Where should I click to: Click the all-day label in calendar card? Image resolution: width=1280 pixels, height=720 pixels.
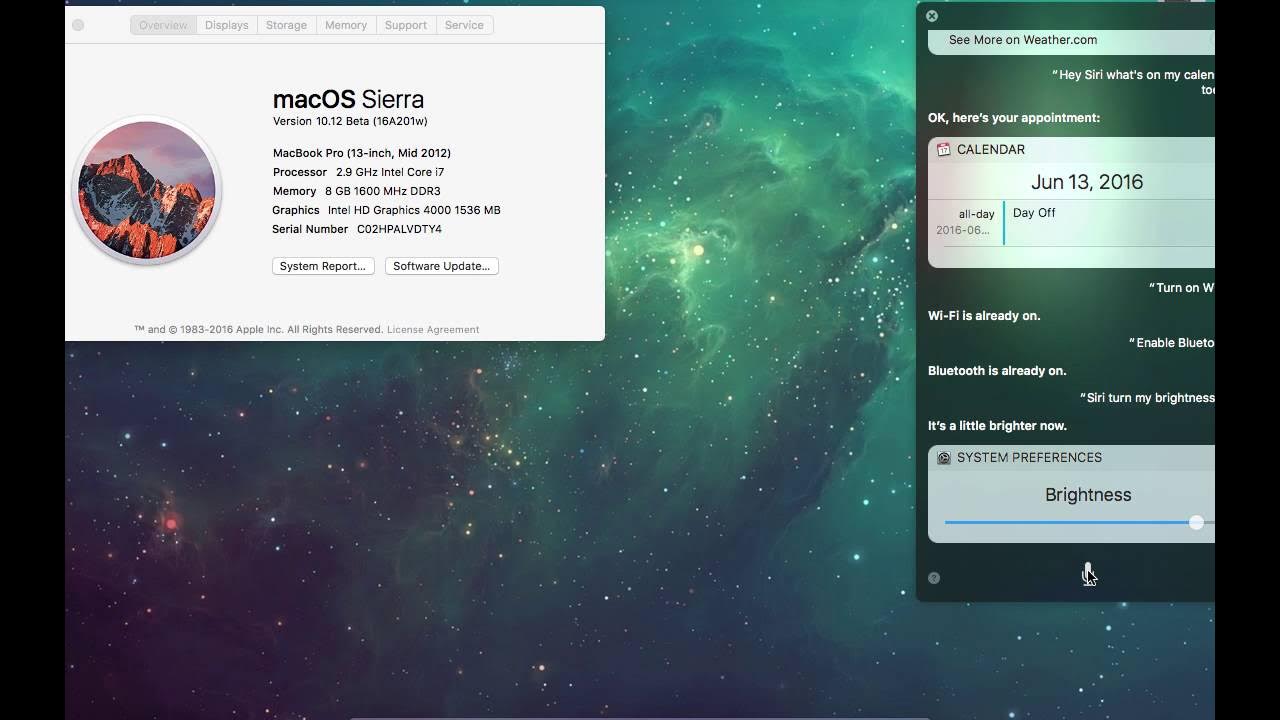(x=976, y=214)
